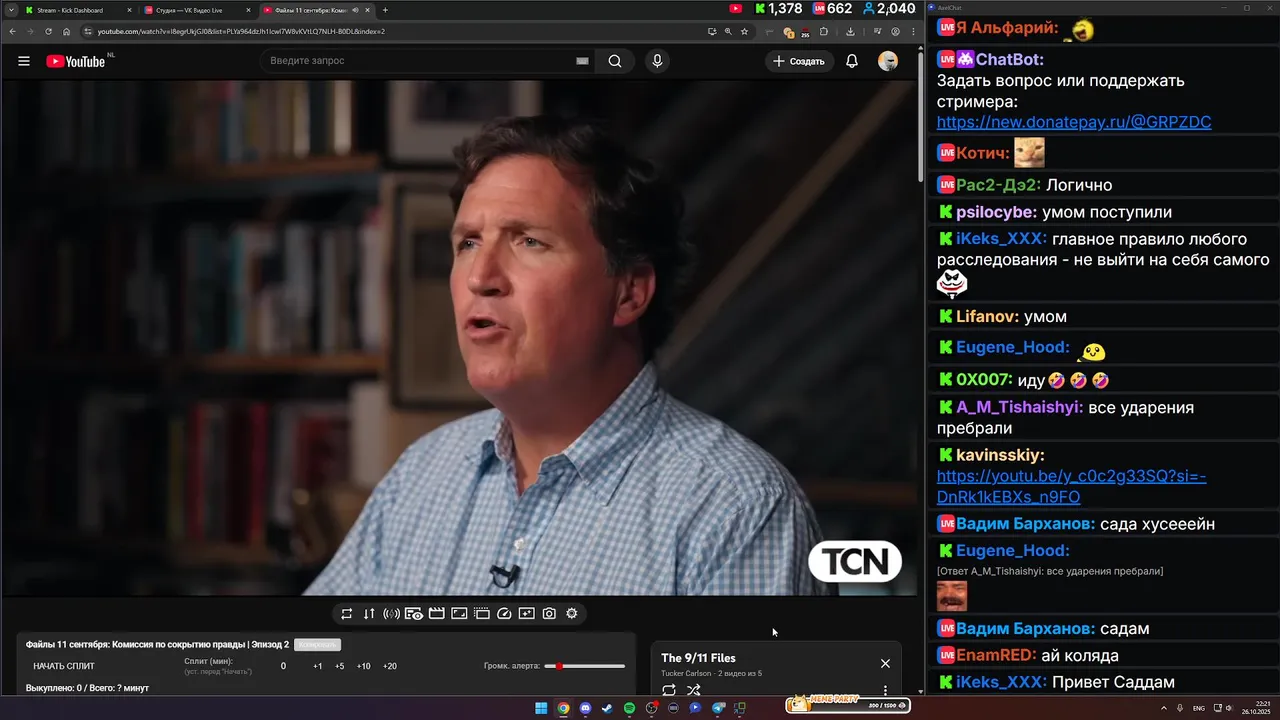The width and height of the screenshot is (1280, 720).
Task: Add +20 minutes to split
Action: 390,666
